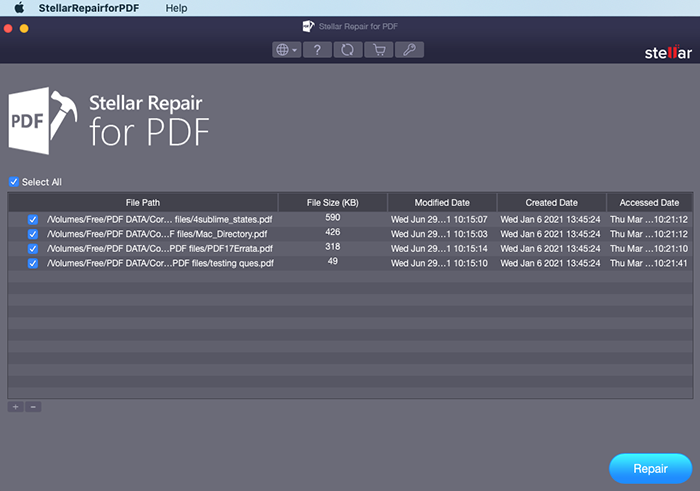Click file size value 590
Image resolution: width=700 pixels, height=491 pixels.
tap(333, 217)
